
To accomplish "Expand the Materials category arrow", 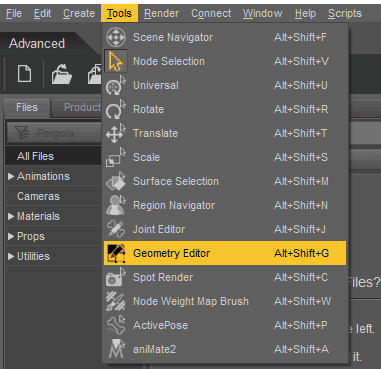I will pyautogui.click(x=11, y=216).
